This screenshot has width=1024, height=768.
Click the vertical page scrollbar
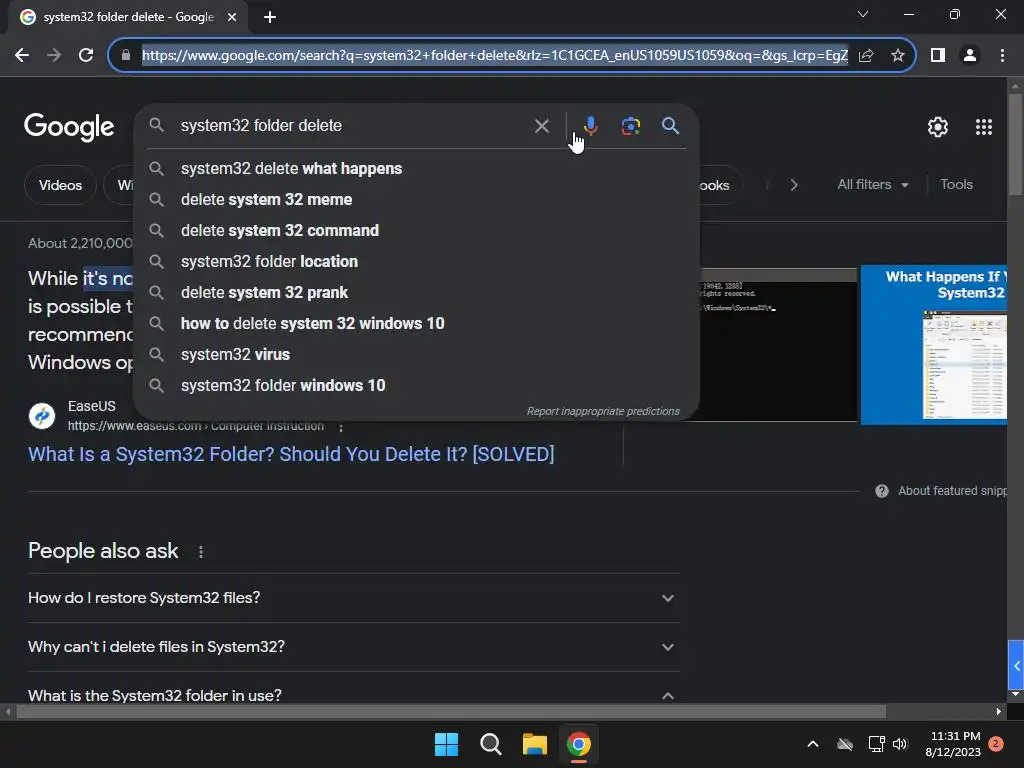coord(1015,144)
